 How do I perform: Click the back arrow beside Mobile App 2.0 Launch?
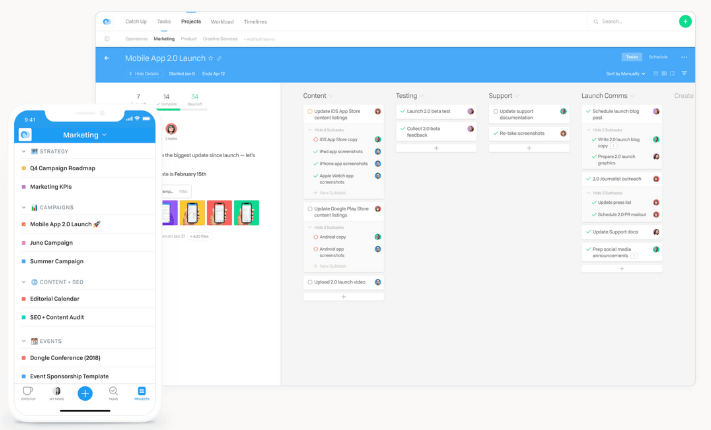tap(107, 58)
